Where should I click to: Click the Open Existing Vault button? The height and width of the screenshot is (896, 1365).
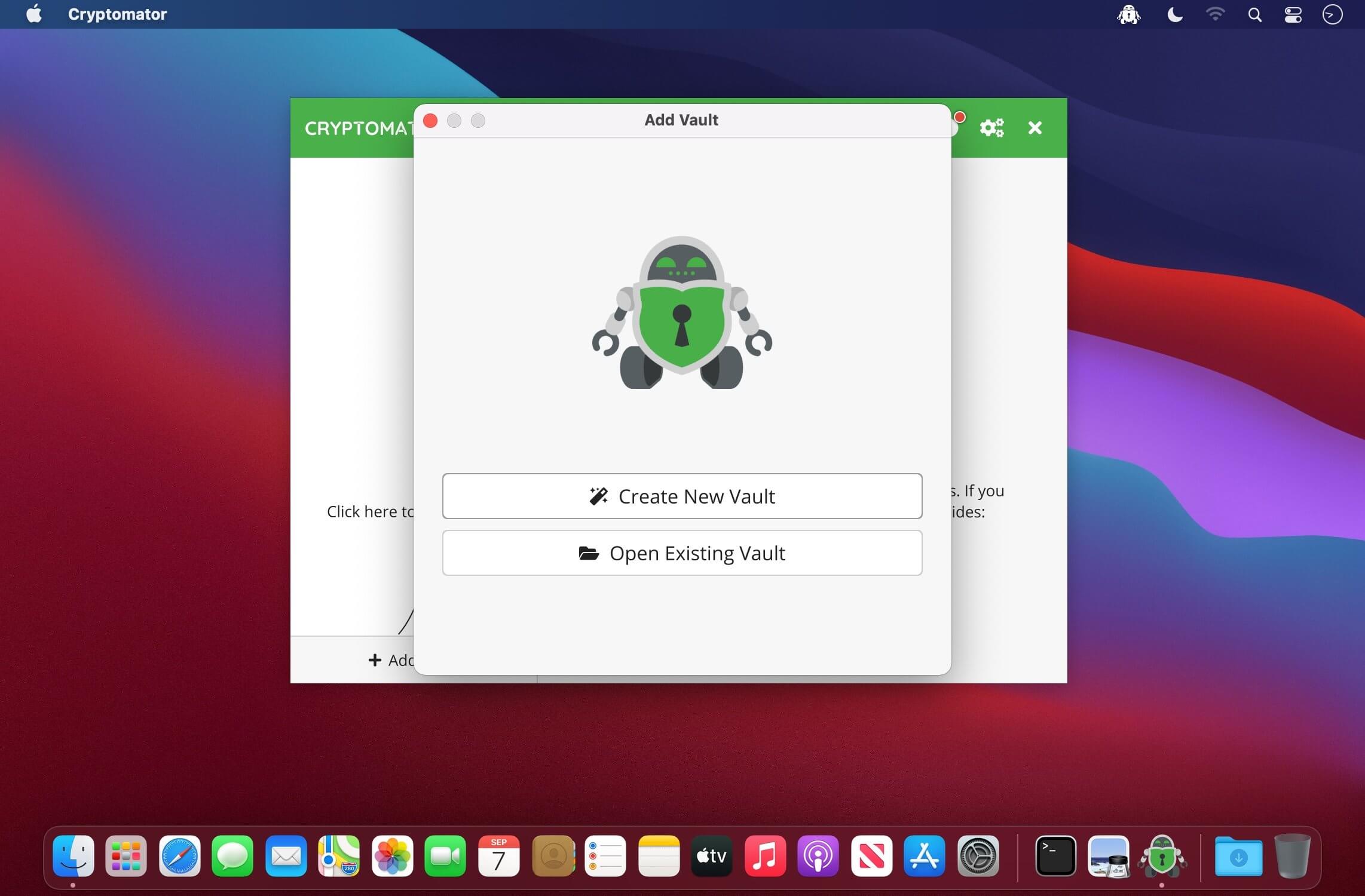(x=682, y=553)
